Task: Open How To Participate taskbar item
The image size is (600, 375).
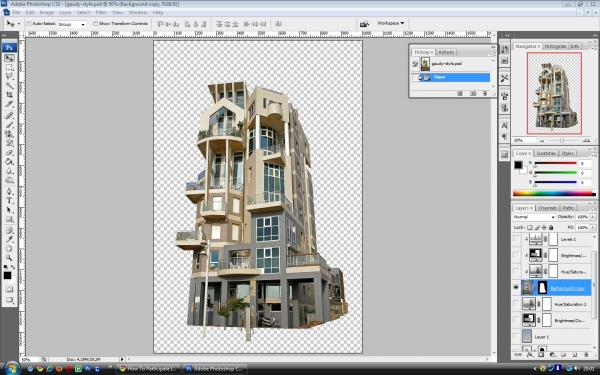Action: pos(148,368)
